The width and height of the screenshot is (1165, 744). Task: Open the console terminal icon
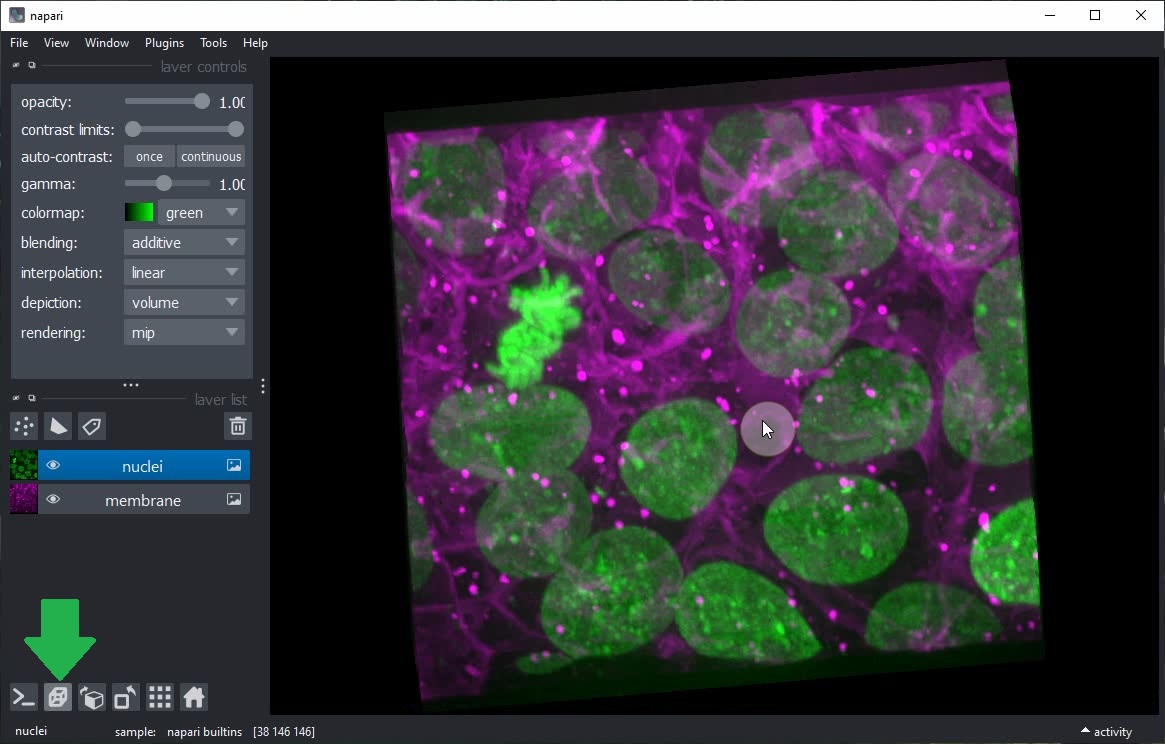(24, 697)
